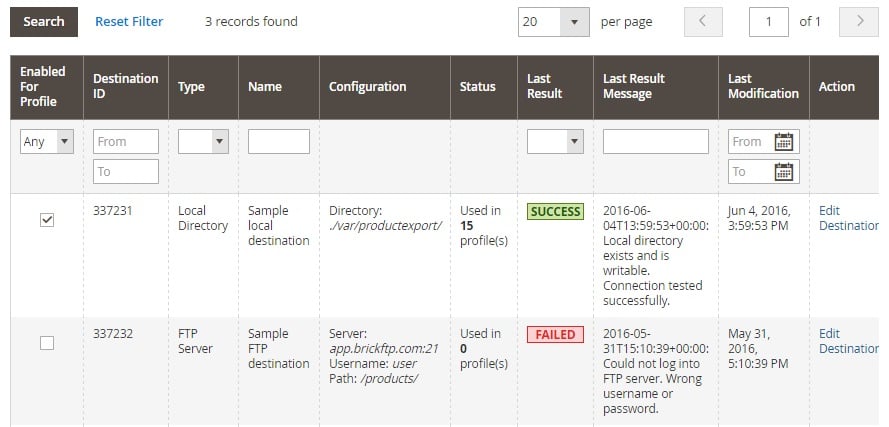The width and height of the screenshot is (889, 427).
Task: Open the Enabled For Profile 'Any' filter dropdown
Action: click(x=47, y=142)
